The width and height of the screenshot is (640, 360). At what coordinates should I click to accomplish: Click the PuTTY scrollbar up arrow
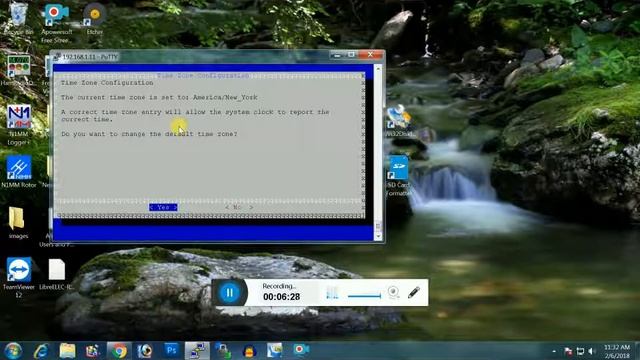(378, 68)
